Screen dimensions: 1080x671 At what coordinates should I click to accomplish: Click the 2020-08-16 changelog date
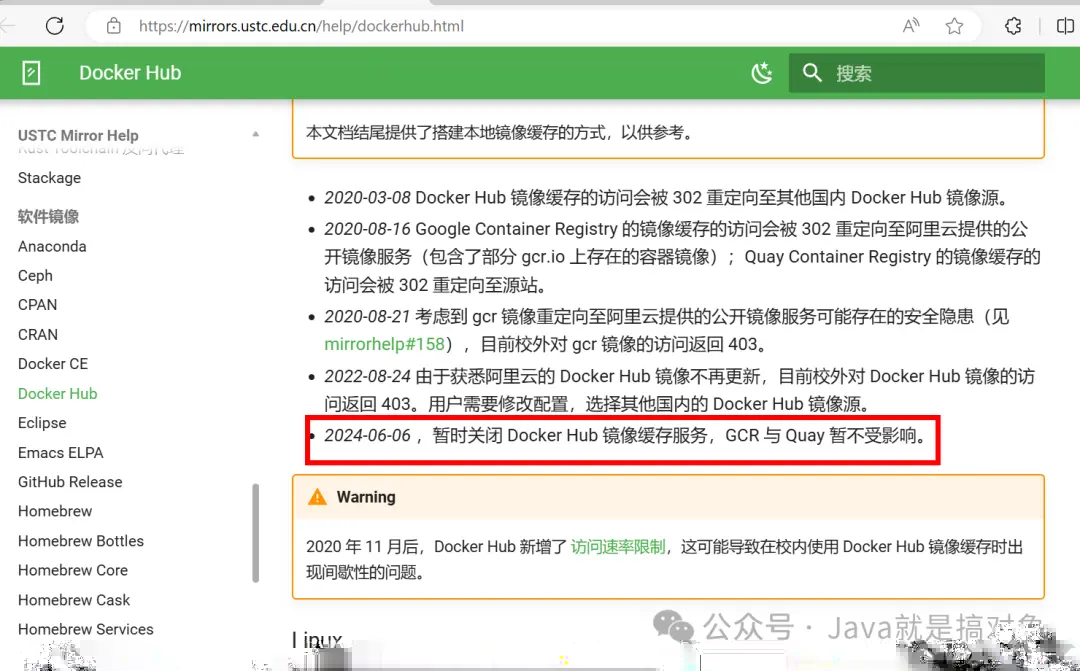point(367,229)
